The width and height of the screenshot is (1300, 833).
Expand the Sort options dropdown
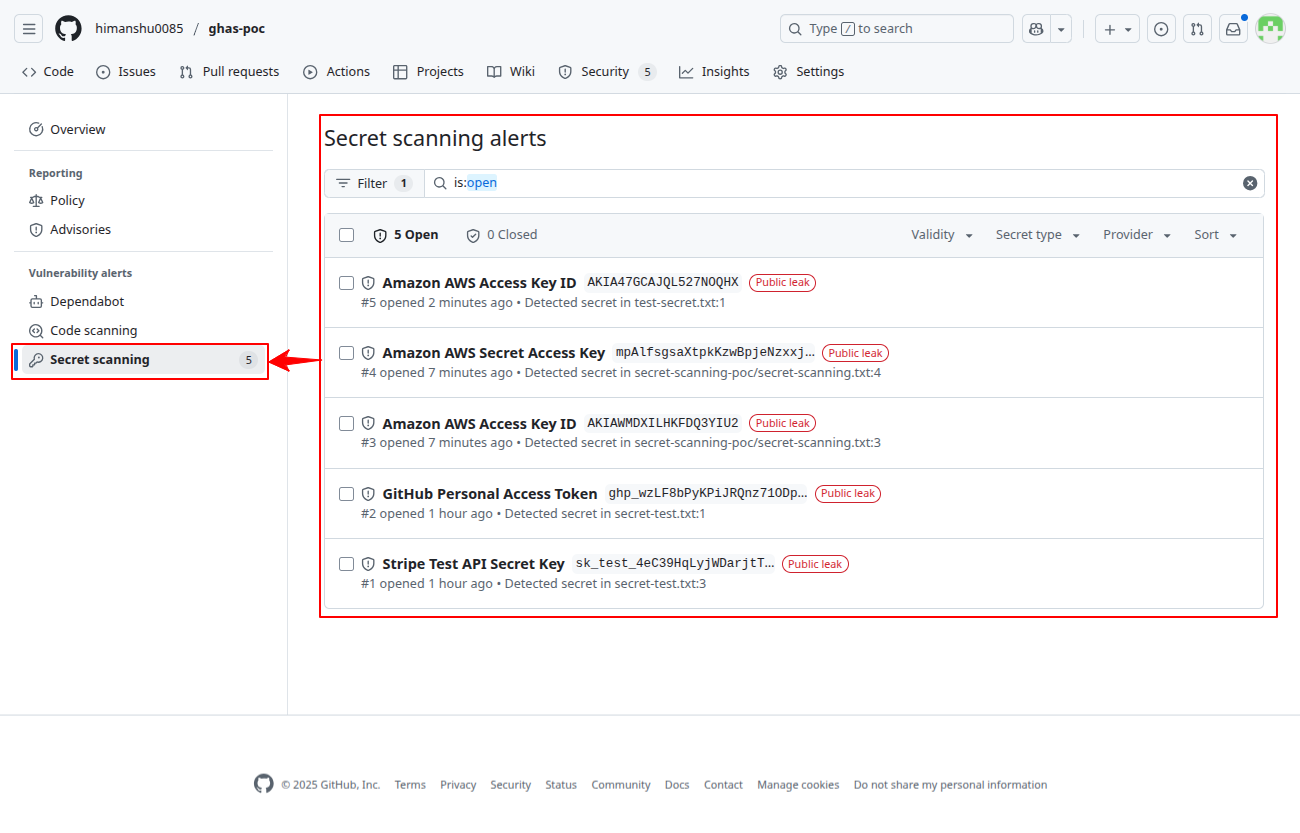pos(1213,234)
